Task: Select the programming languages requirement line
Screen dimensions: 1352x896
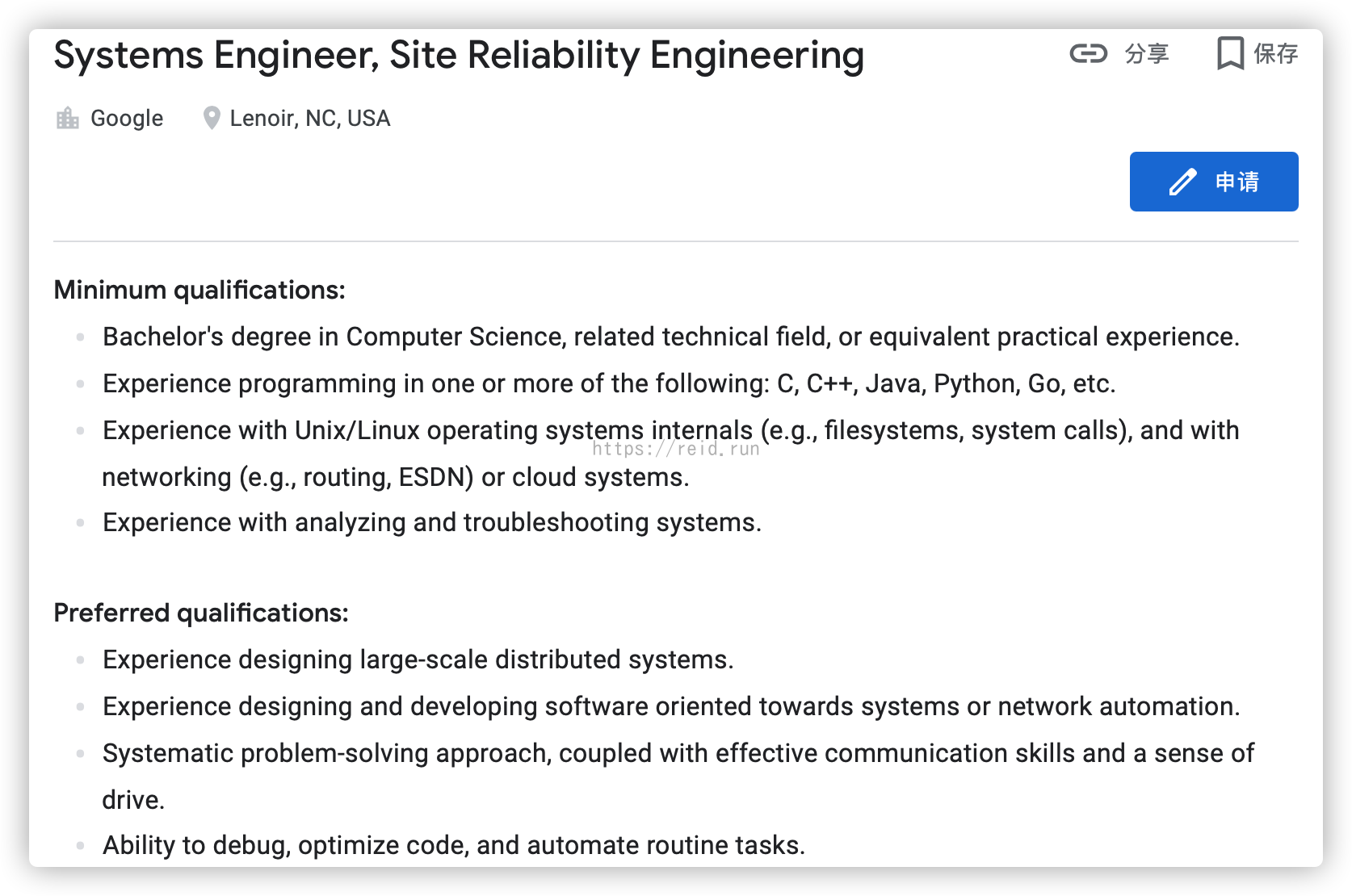Action: (609, 383)
